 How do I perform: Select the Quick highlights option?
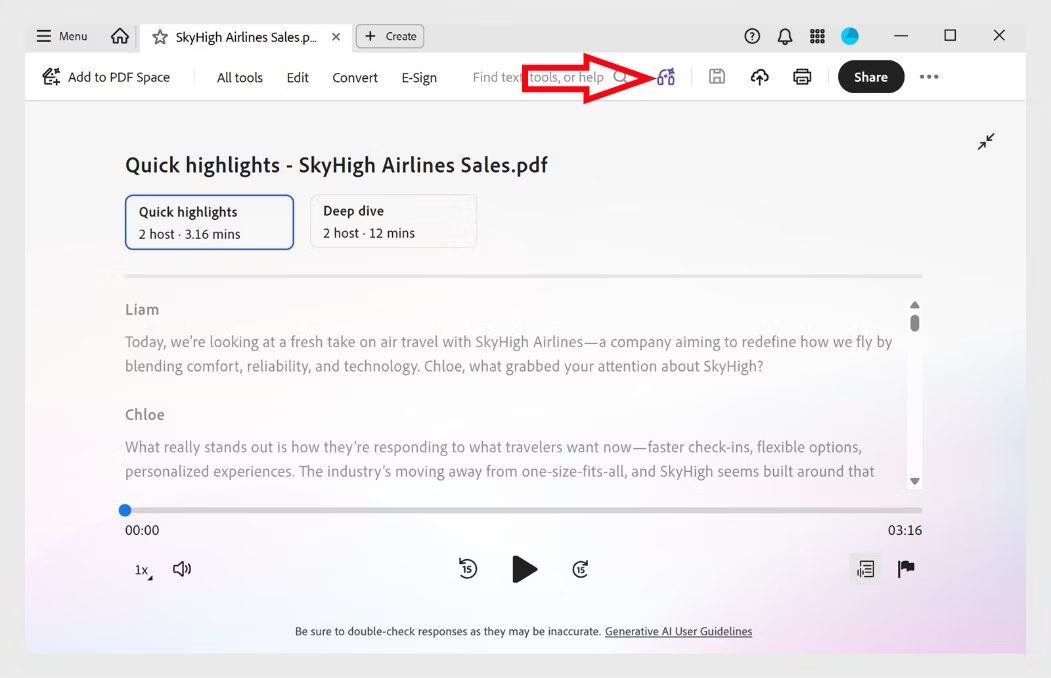[209, 222]
